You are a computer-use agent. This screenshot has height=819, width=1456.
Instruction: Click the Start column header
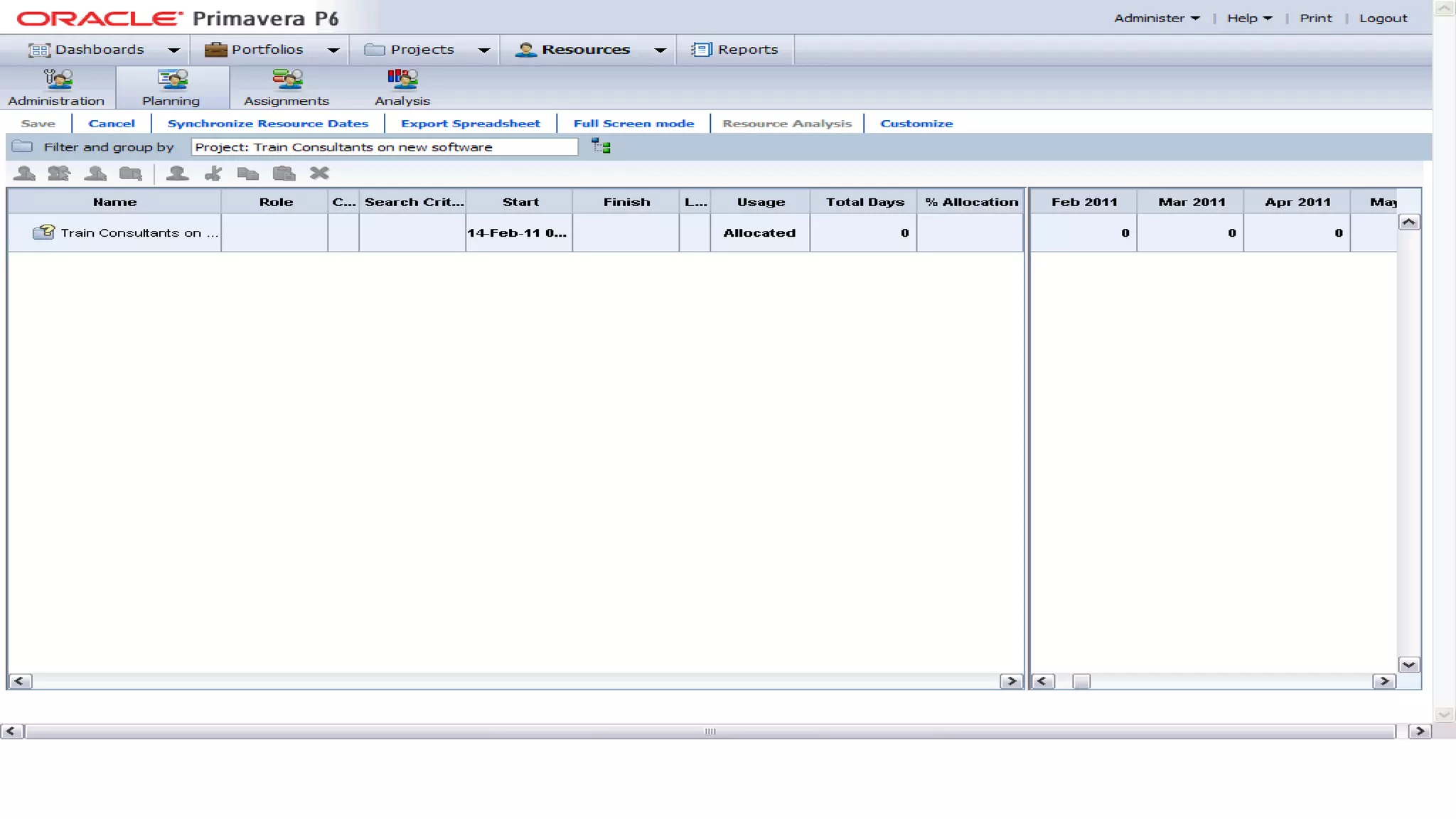[520, 202]
